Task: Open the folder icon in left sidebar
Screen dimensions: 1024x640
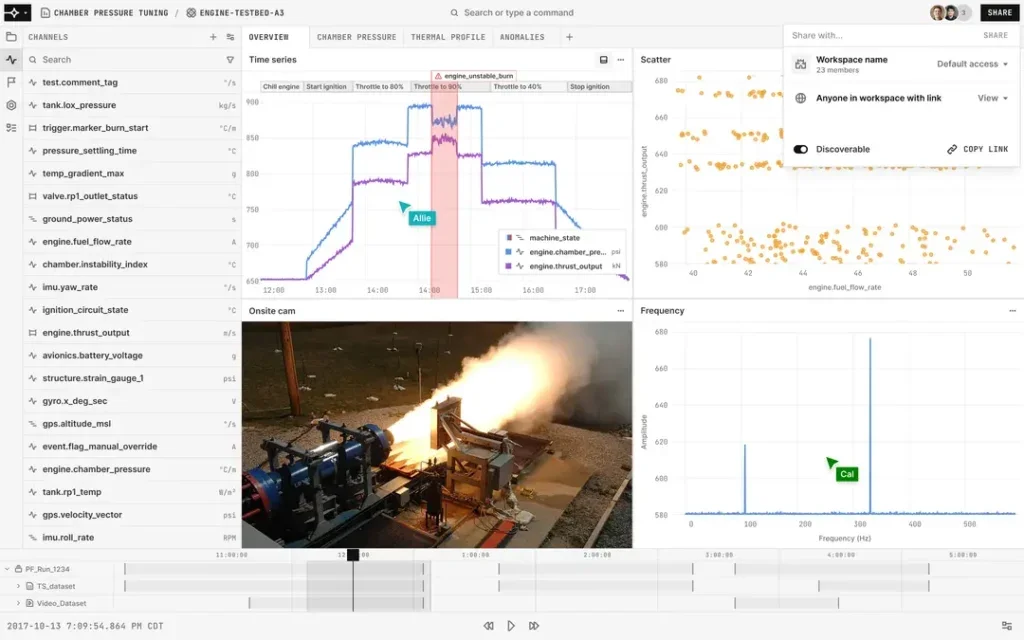Action: click(x=11, y=37)
